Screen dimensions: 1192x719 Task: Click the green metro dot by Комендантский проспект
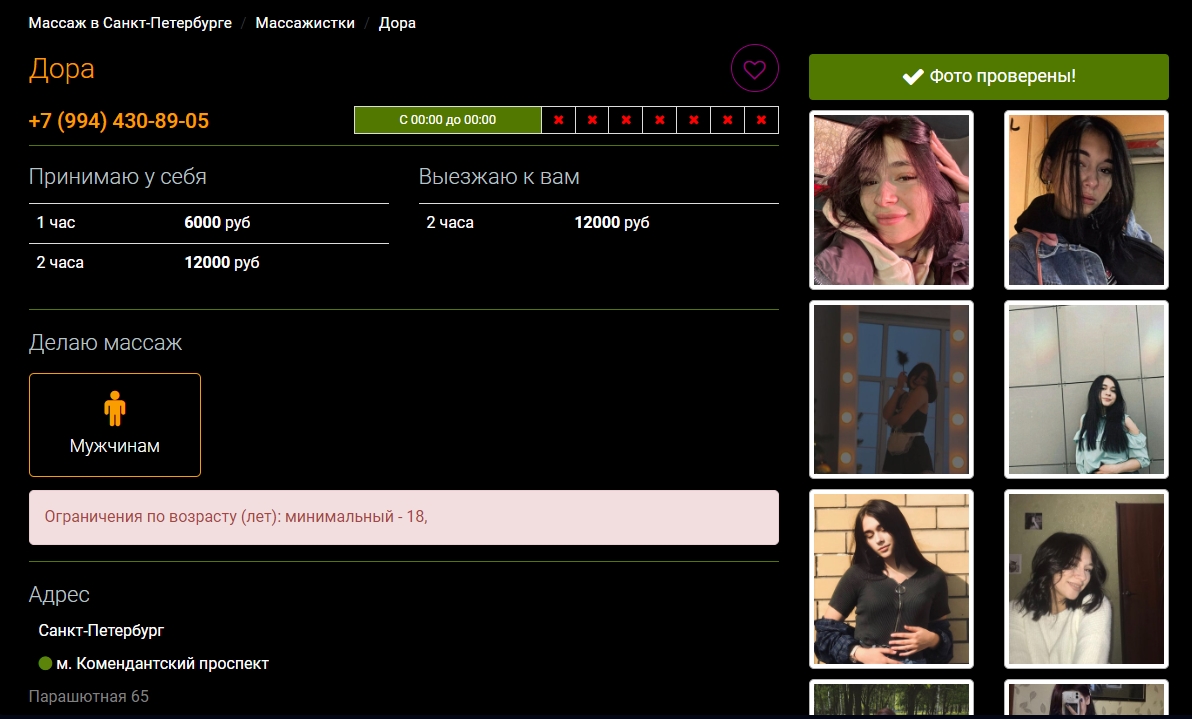coord(45,663)
